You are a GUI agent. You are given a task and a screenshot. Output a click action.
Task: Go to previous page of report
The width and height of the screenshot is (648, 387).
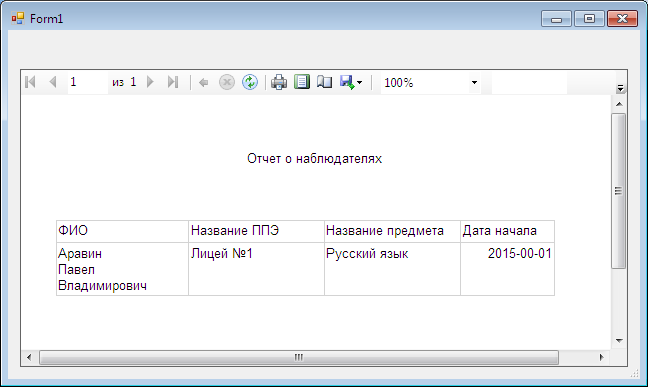52,82
